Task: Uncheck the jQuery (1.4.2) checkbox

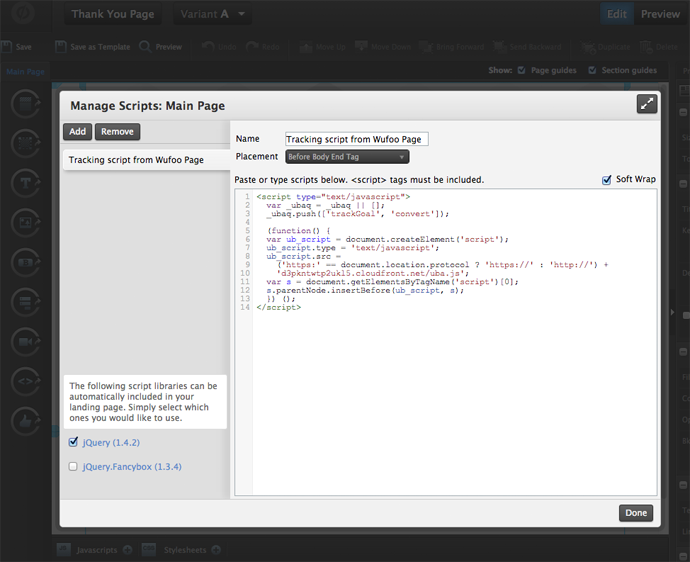Action: pyautogui.click(x=73, y=442)
